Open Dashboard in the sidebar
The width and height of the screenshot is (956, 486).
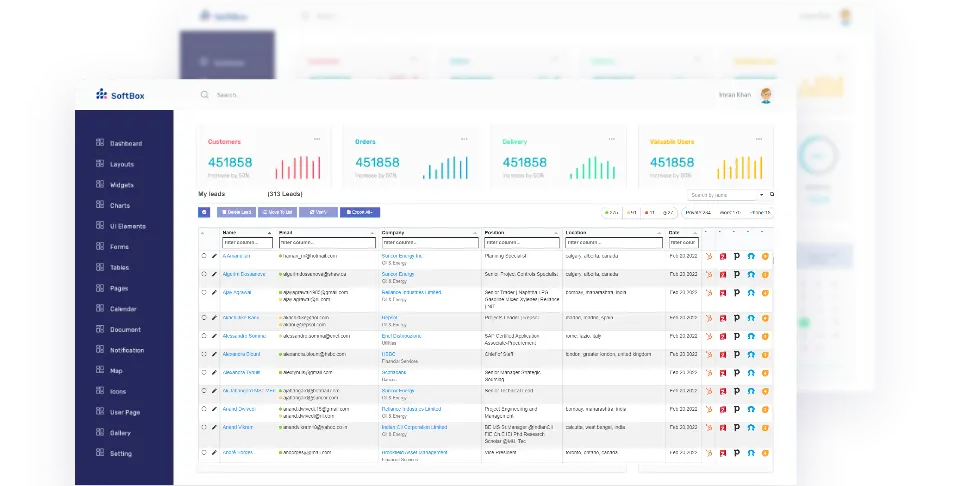125,143
